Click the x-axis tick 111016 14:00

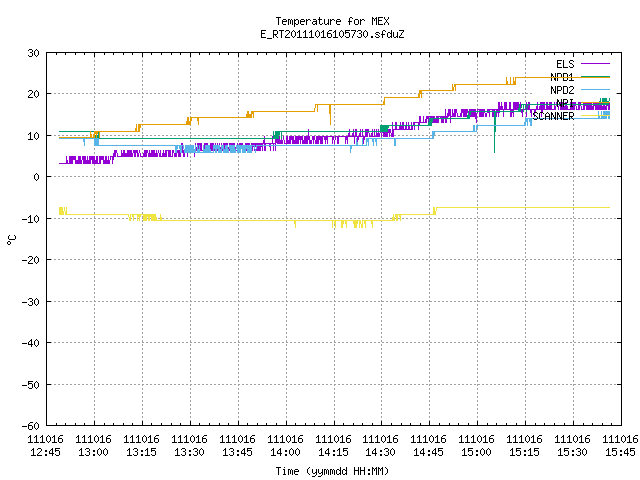(285, 446)
